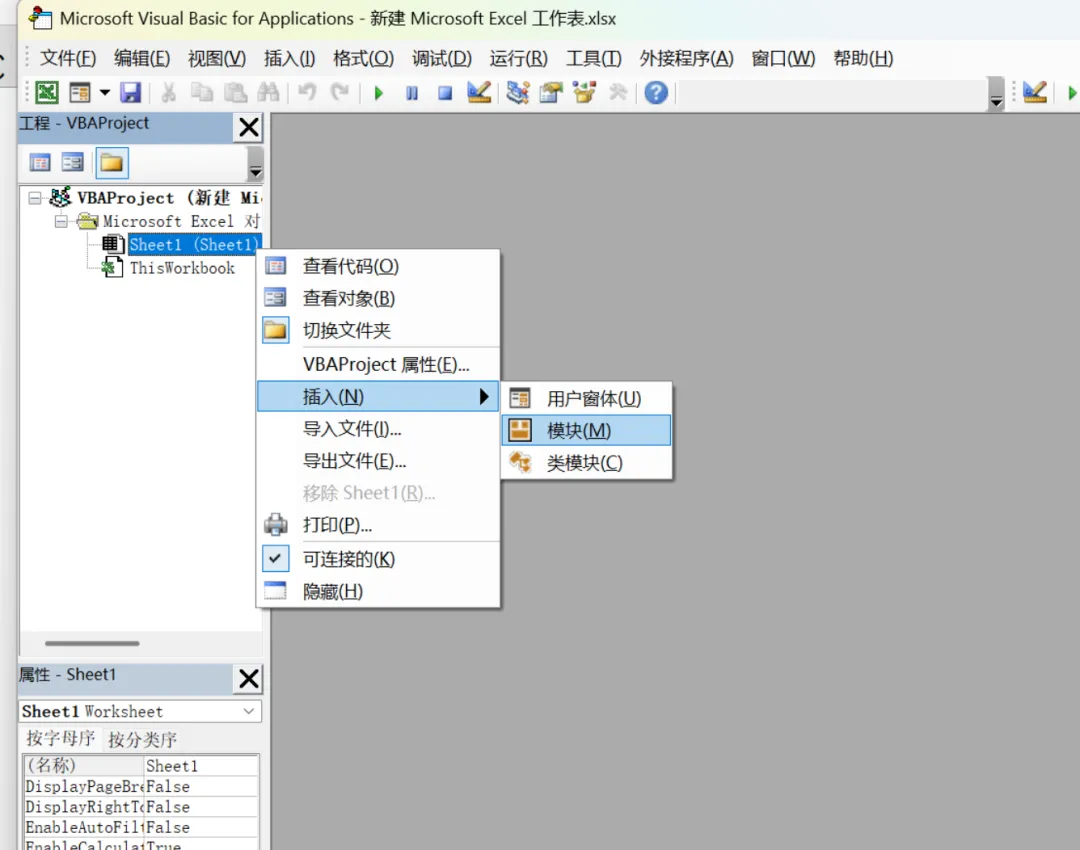Open the 窗口(W) menu
This screenshot has height=850, width=1080.
pyautogui.click(x=783, y=59)
